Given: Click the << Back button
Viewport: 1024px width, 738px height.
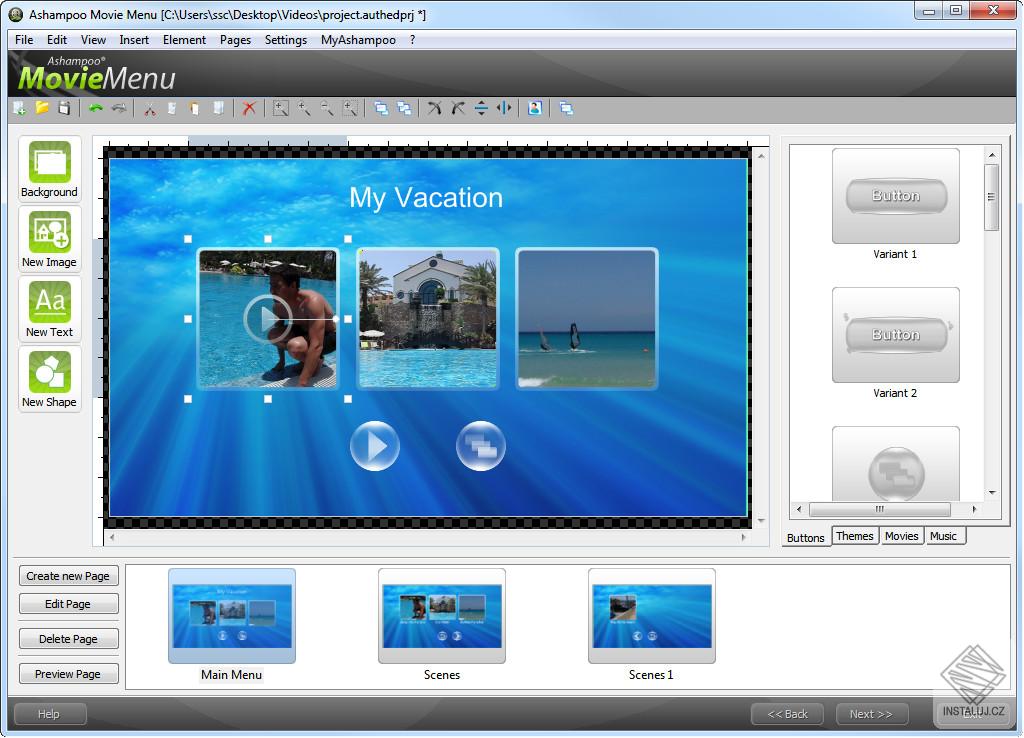Looking at the screenshot, I should (x=788, y=714).
